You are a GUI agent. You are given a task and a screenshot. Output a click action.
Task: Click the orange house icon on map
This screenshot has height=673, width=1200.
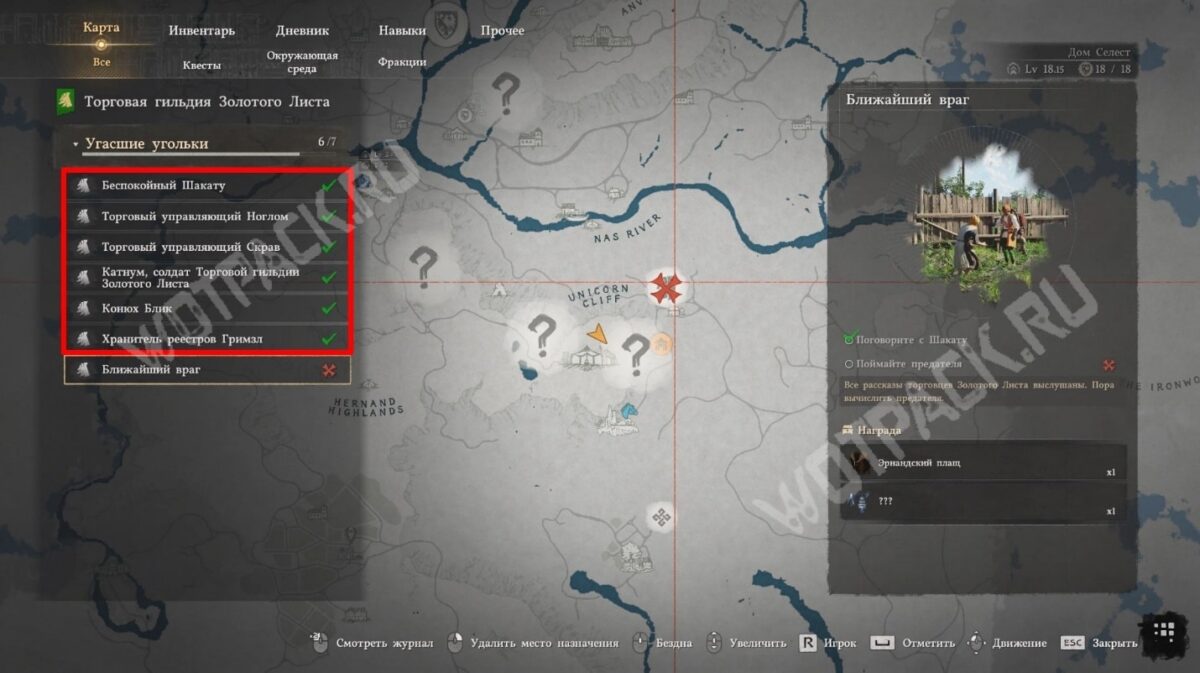point(661,345)
